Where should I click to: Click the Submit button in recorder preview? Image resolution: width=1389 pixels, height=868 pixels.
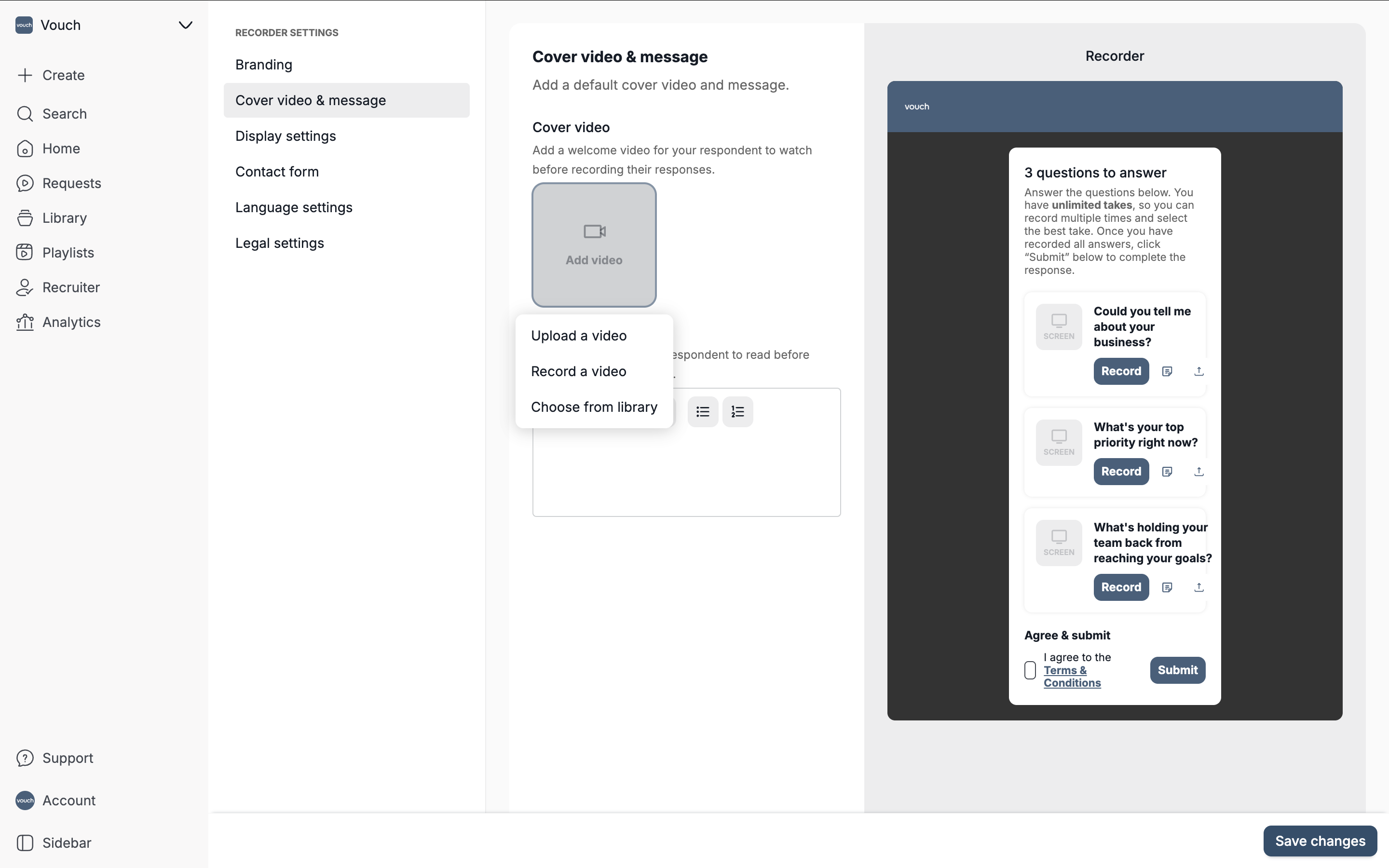(1177, 670)
